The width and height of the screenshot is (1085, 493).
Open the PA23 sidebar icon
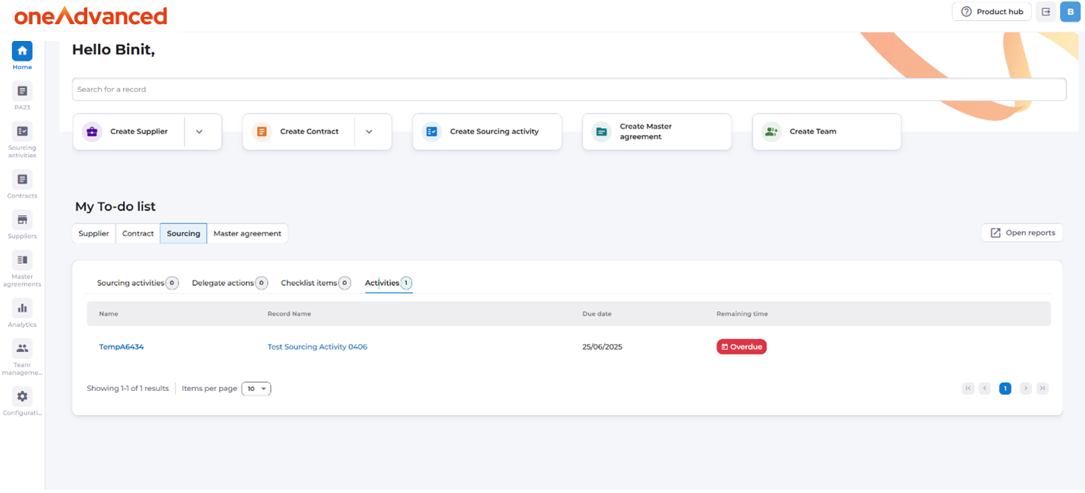pyautogui.click(x=22, y=91)
